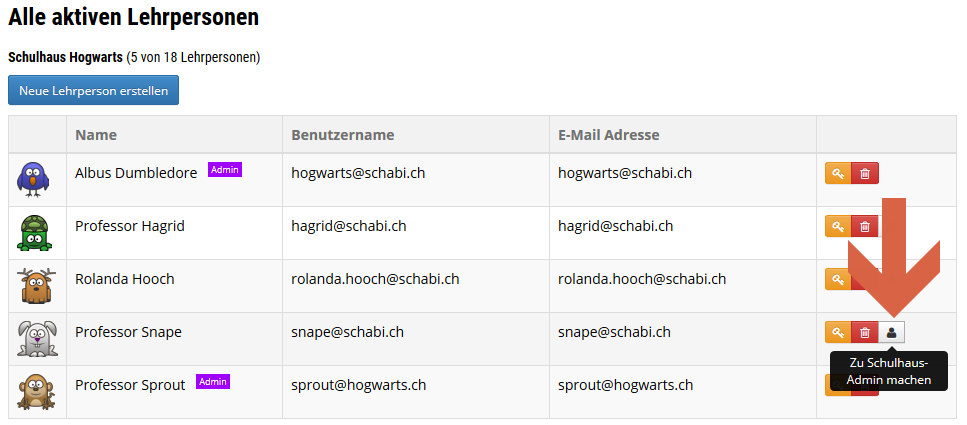This screenshot has height=425, width=967.
Task: Click Professor Hagrid's turtle avatar
Action: point(35,233)
